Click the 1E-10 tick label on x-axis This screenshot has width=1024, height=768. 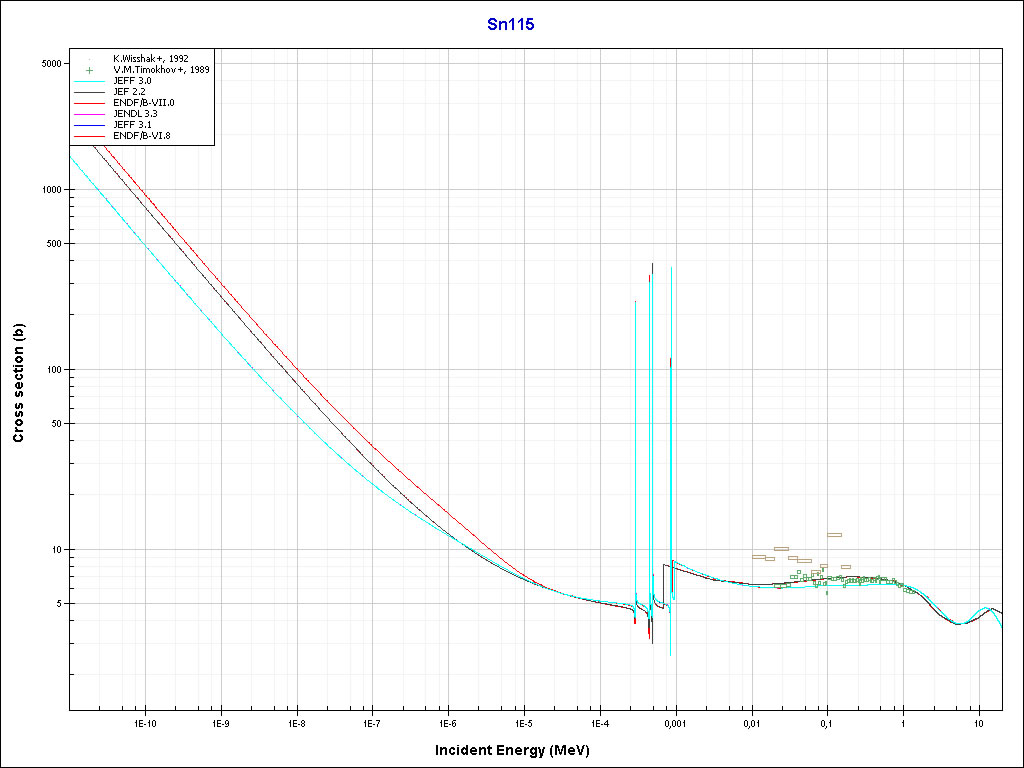coord(145,723)
